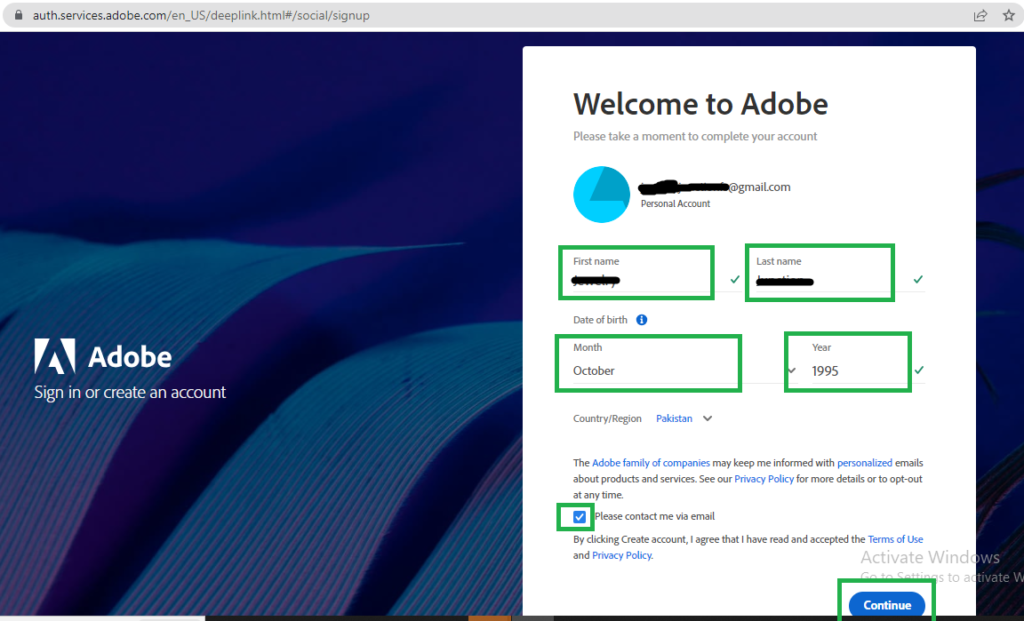
Task: Open the Terms of Use link
Action: (895, 539)
